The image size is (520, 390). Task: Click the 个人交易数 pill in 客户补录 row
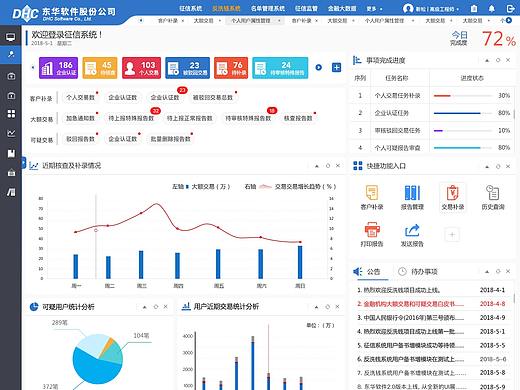click(81, 97)
